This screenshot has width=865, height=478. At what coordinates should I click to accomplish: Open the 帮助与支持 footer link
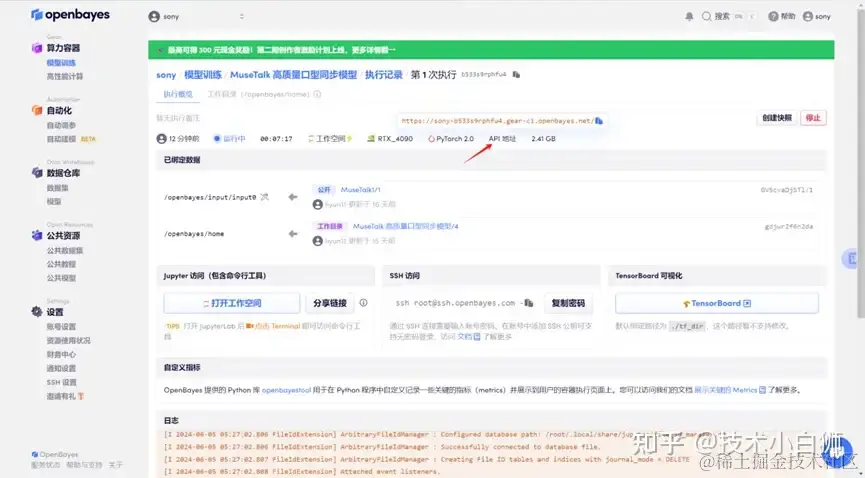[84, 465]
